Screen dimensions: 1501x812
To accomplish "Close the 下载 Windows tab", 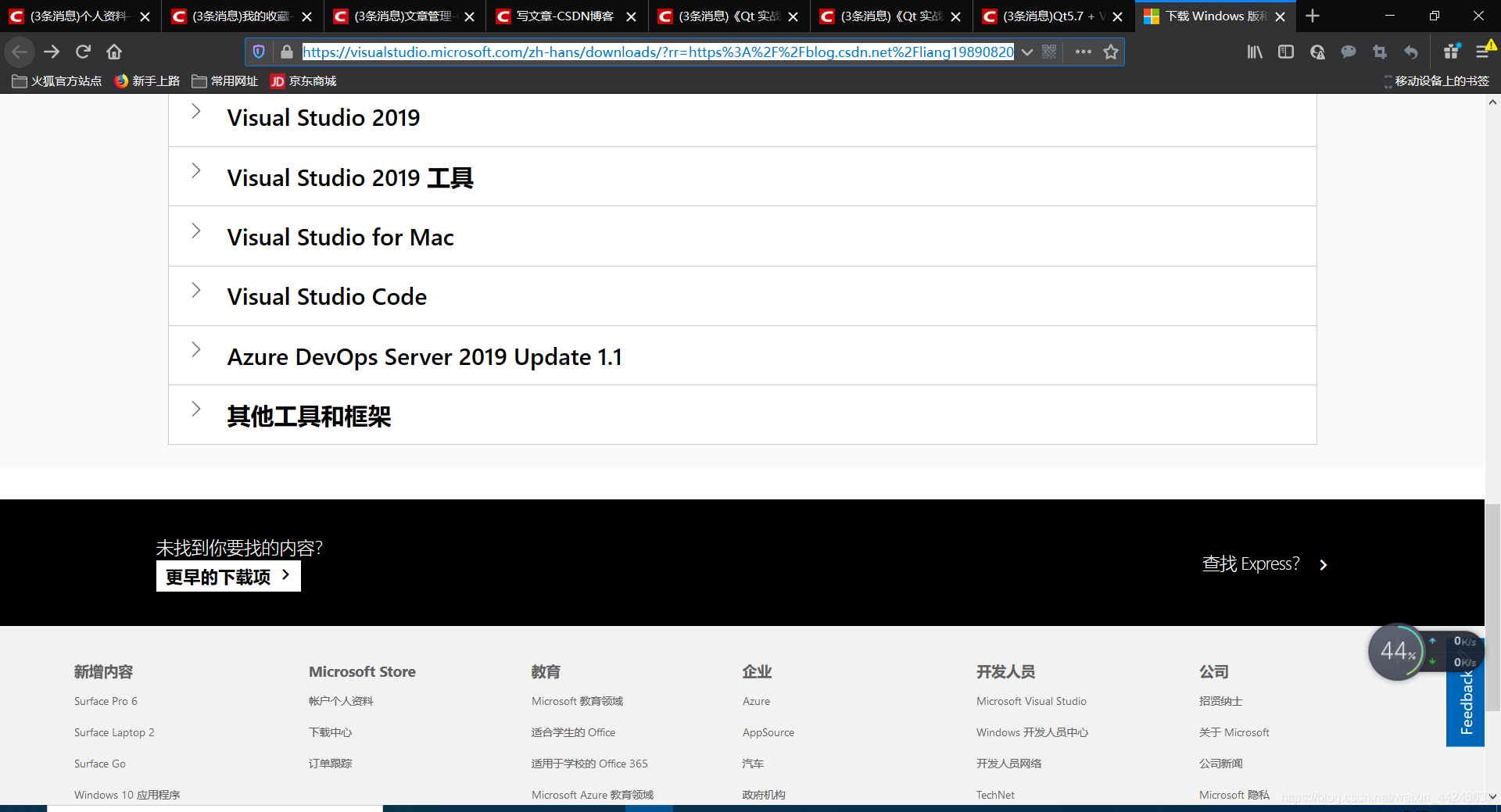I will point(1280,16).
